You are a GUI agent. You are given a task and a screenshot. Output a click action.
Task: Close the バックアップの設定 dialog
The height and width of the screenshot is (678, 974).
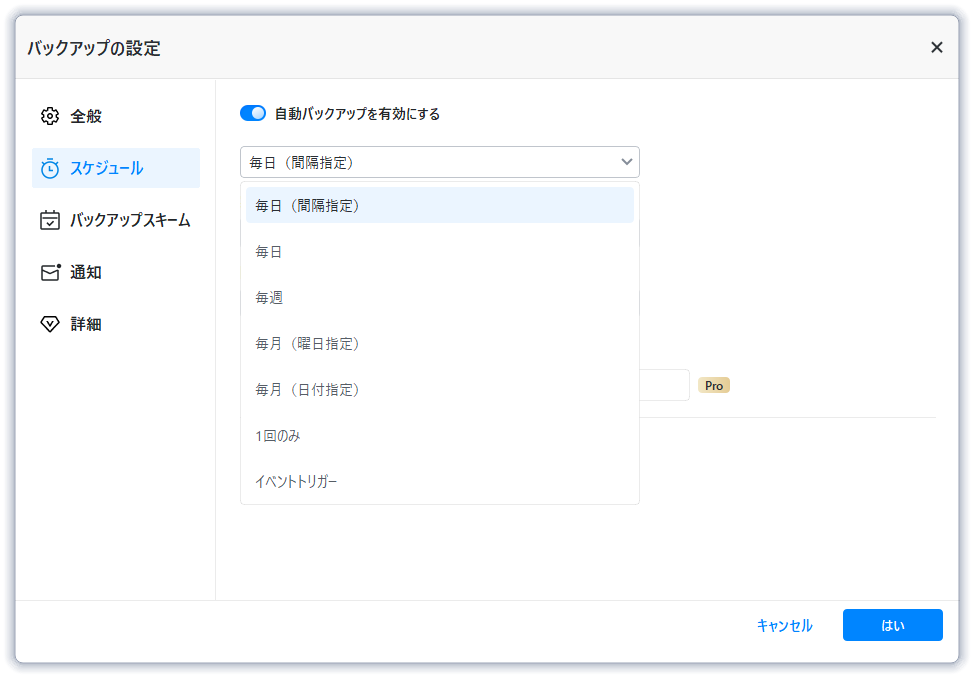pyautogui.click(x=937, y=47)
